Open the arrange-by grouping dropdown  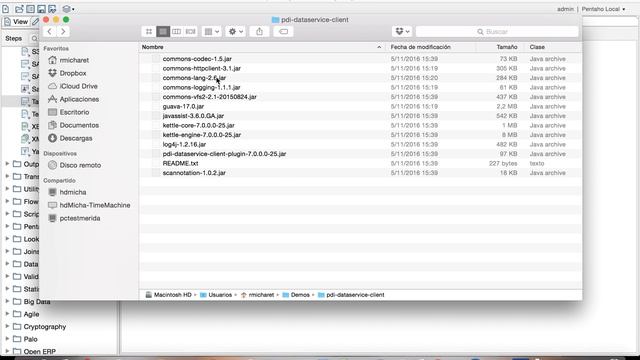pos(211,31)
